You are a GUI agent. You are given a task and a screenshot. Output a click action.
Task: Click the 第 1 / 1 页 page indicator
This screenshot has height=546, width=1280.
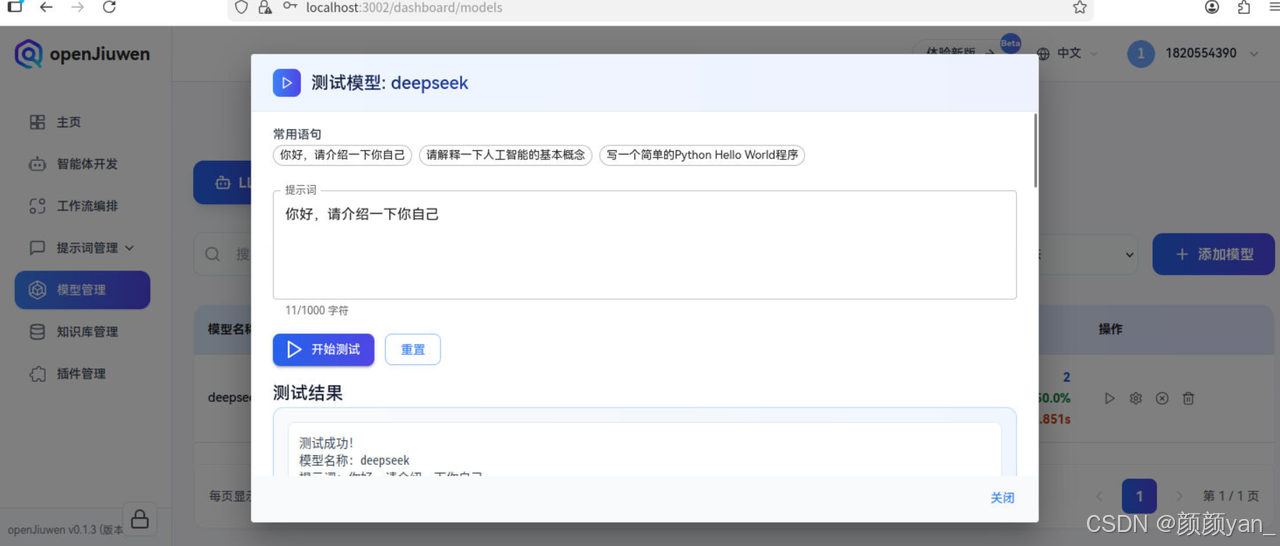coord(1231,496)
